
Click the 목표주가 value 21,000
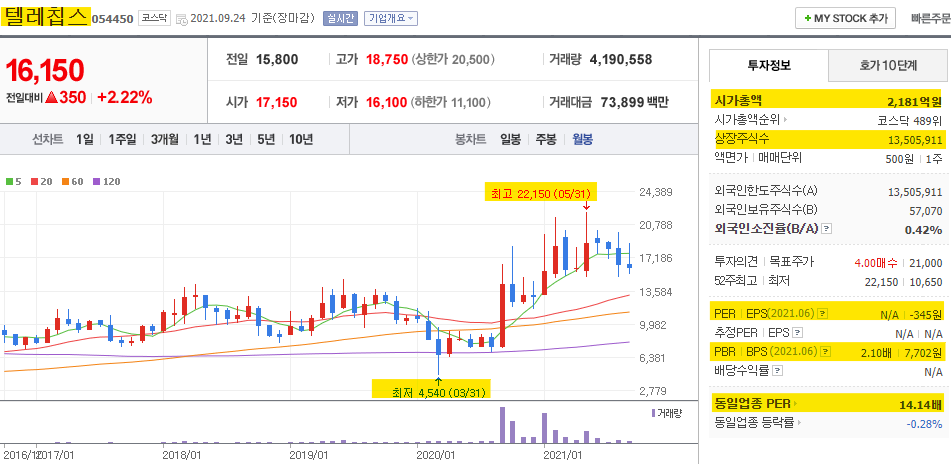coord(926,263)
